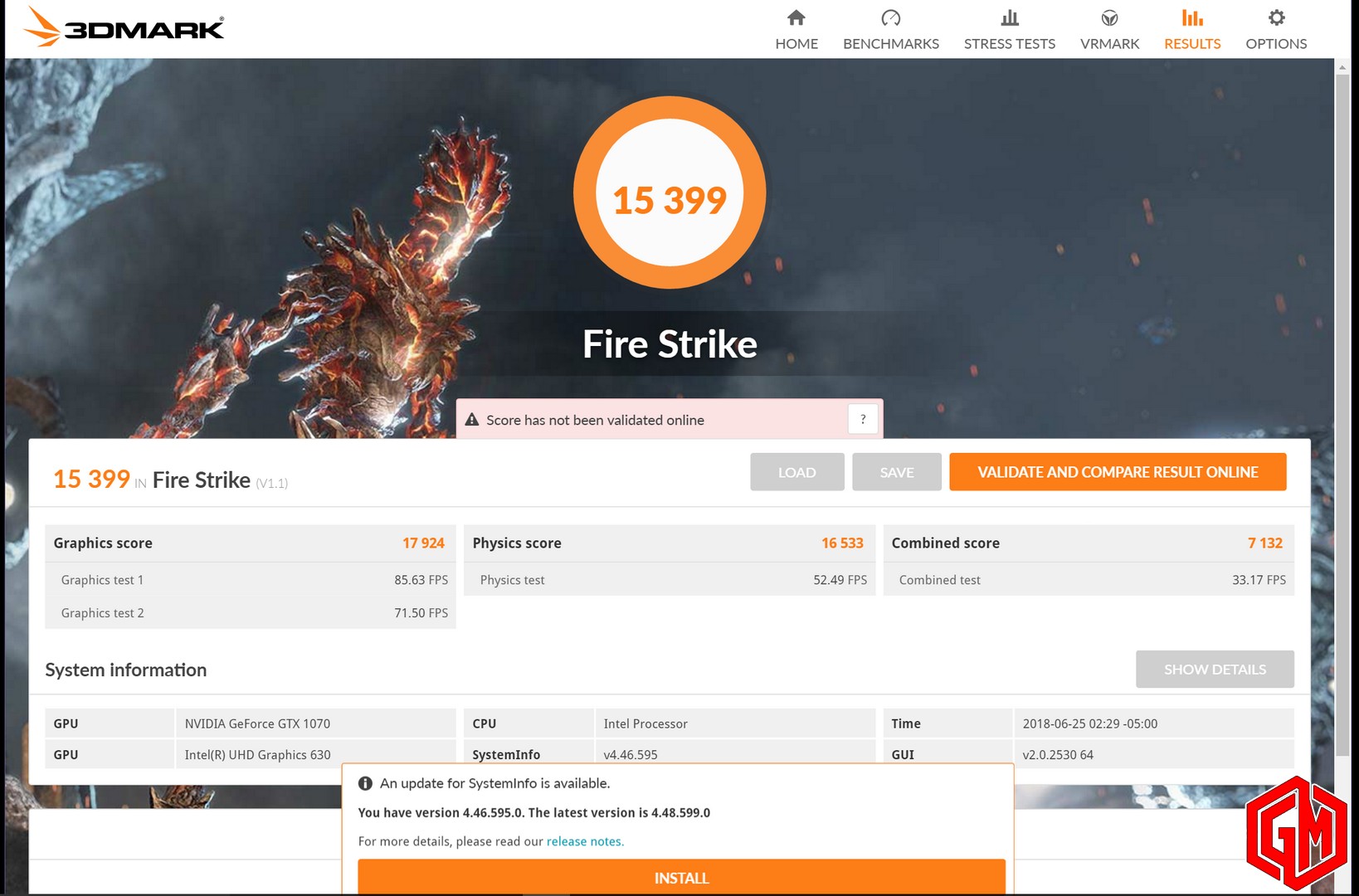This screenshot has width=1359, height=896.
Task: Click the 3DMark logo
Action: [124, 27]
